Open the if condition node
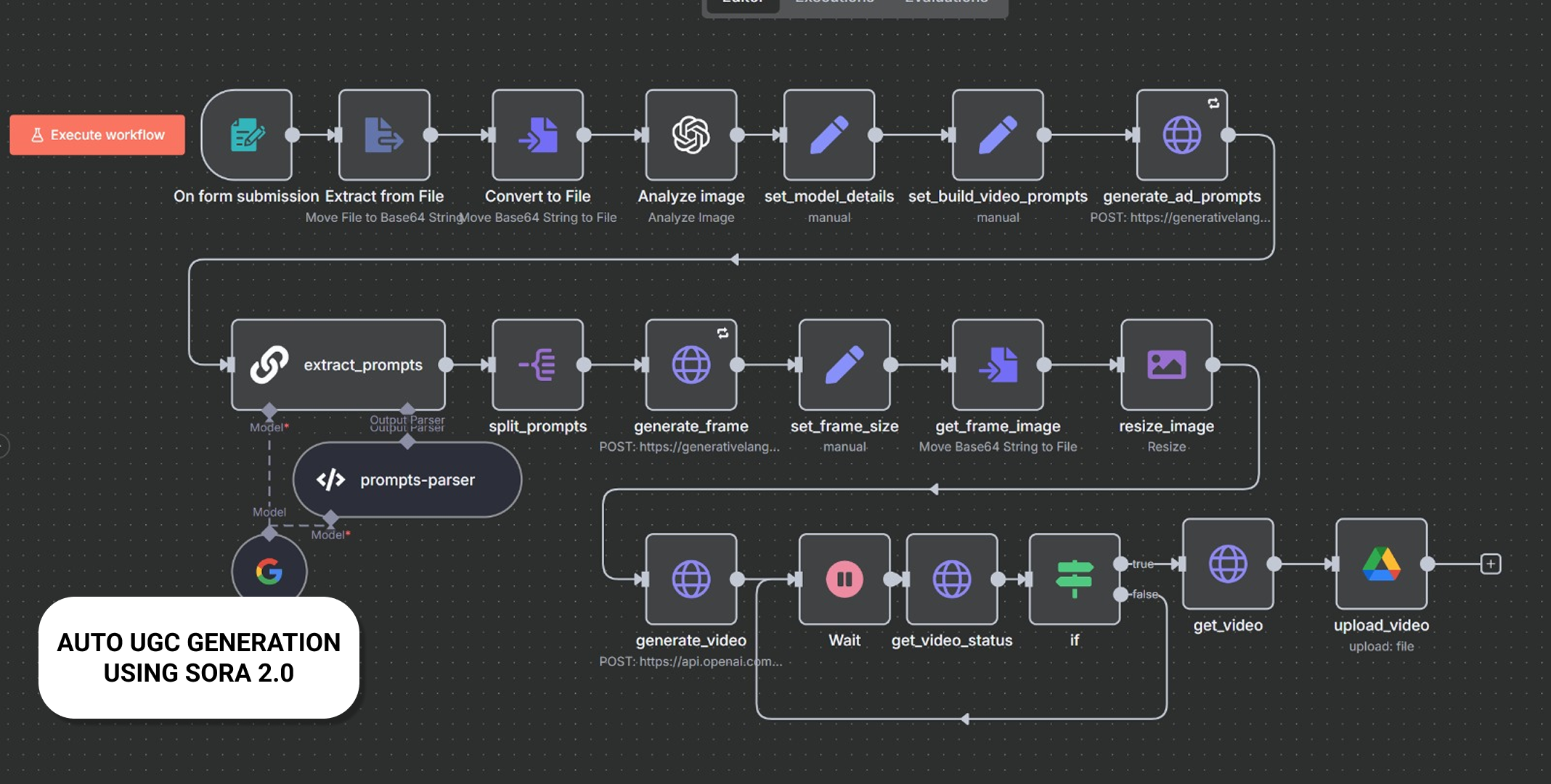Screen dimensions: 1551x784 click(1074, 579)
